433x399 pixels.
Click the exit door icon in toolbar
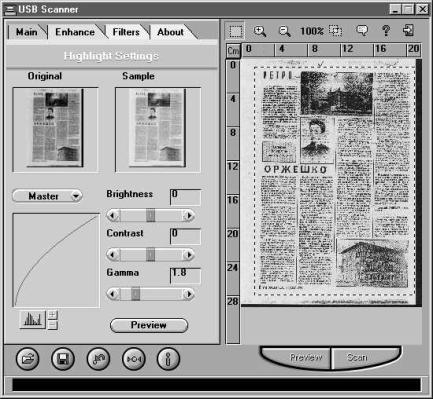coord(408,30)
